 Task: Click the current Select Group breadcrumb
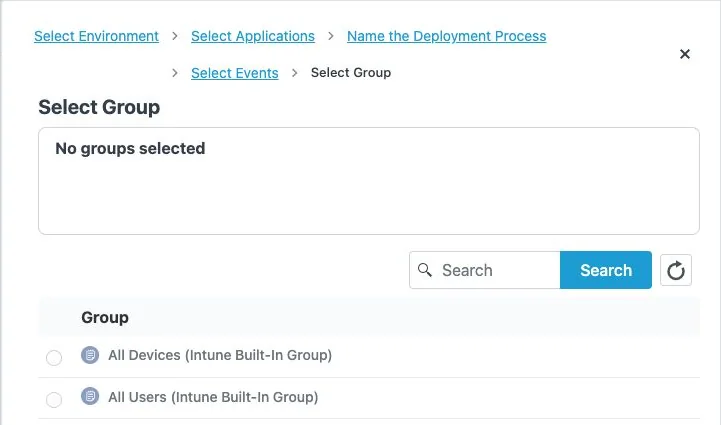click(x=351, y=73)
